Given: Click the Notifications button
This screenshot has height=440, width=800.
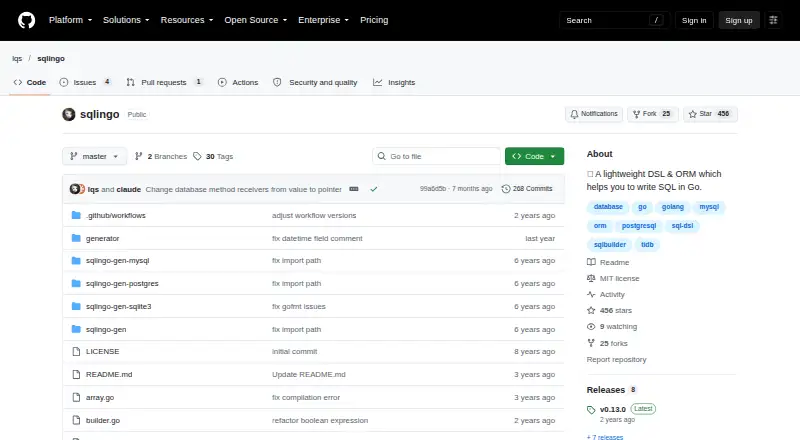Looking at the screenshot, I should click(x=594, y=114).
